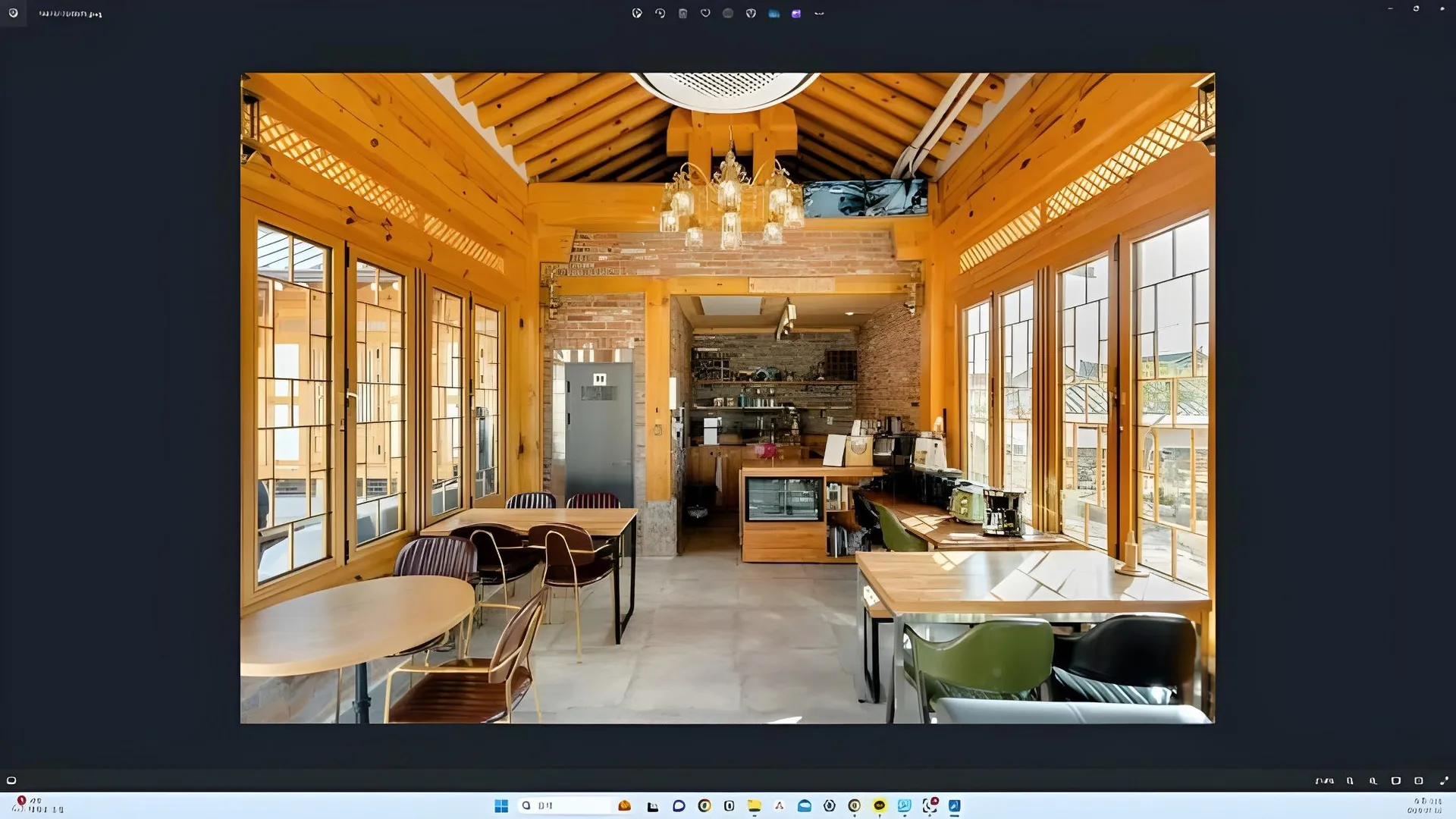Image resolution: width=1456 pixels, height=819 pixels.
Task: Click the blue cloud icon in toolbar
Action: (x=773, y=13)
